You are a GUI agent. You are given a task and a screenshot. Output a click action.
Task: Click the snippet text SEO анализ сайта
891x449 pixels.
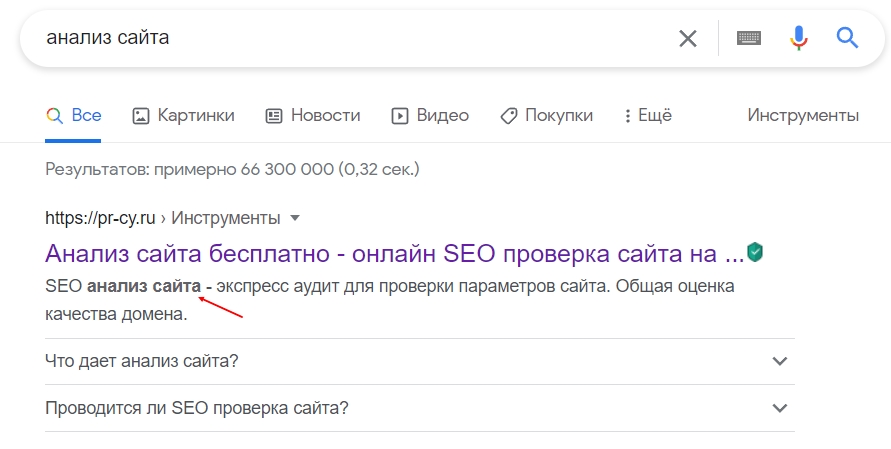coord(123,286)
